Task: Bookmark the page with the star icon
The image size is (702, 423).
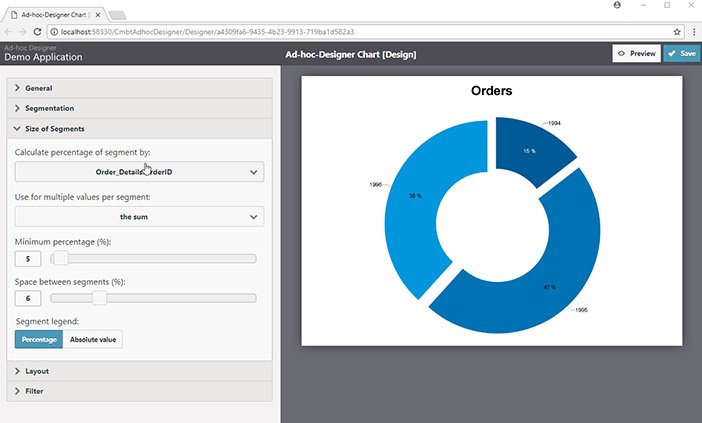Action: point(677,32)
